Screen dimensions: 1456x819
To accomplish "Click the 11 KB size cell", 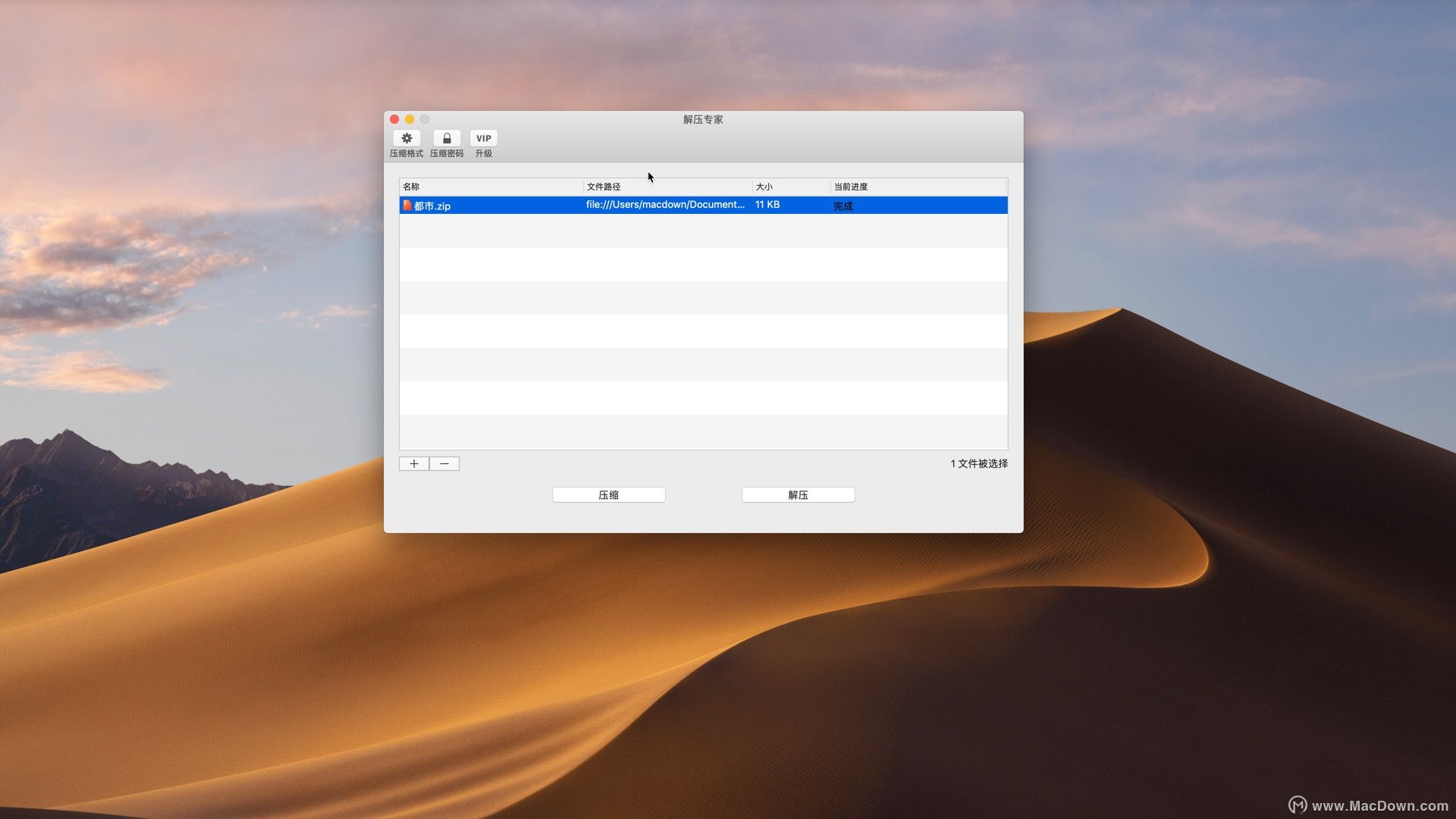I will coord(767,205).
